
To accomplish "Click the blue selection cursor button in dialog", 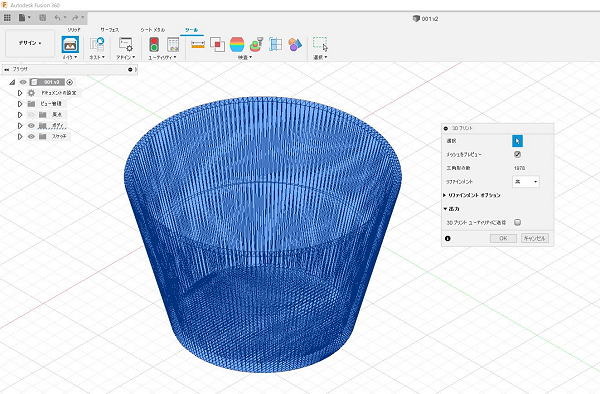I will pyautogui.click(x=517, y=141).
